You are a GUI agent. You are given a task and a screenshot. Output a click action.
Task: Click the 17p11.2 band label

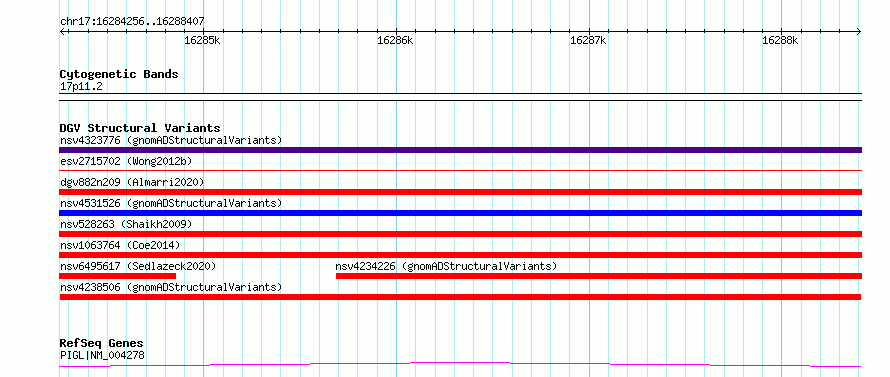(x=81, y=86)
